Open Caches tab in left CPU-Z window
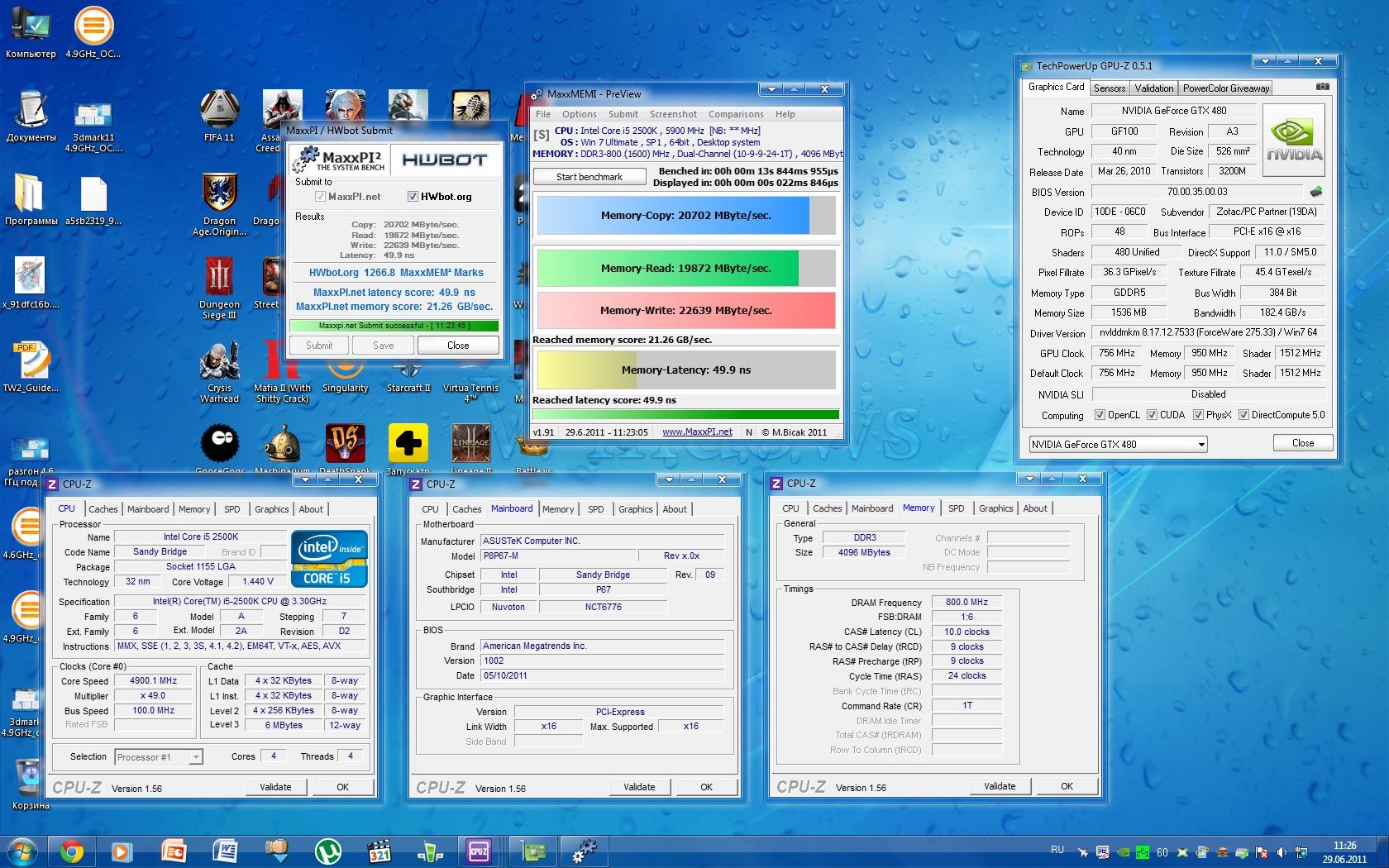 103,509
